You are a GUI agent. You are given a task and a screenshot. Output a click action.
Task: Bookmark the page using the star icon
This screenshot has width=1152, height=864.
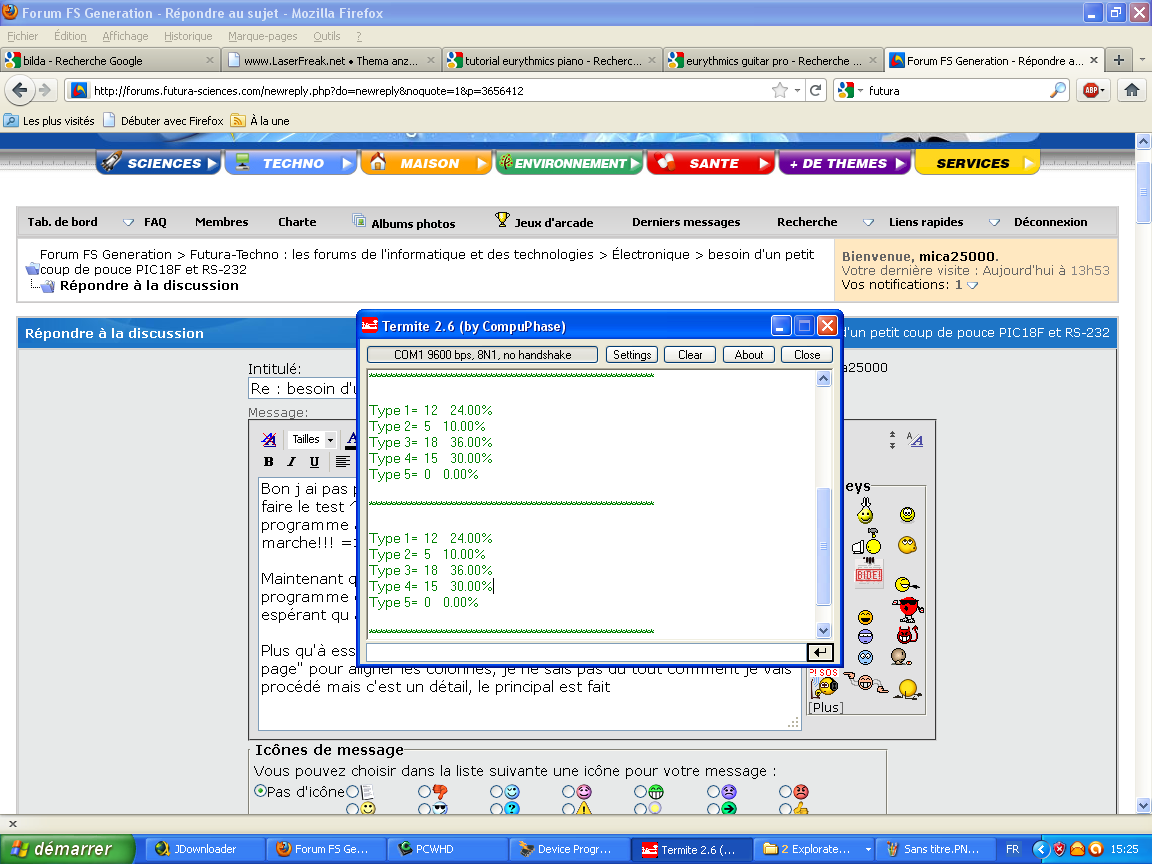pyautogui.click(x=780, y=90)
